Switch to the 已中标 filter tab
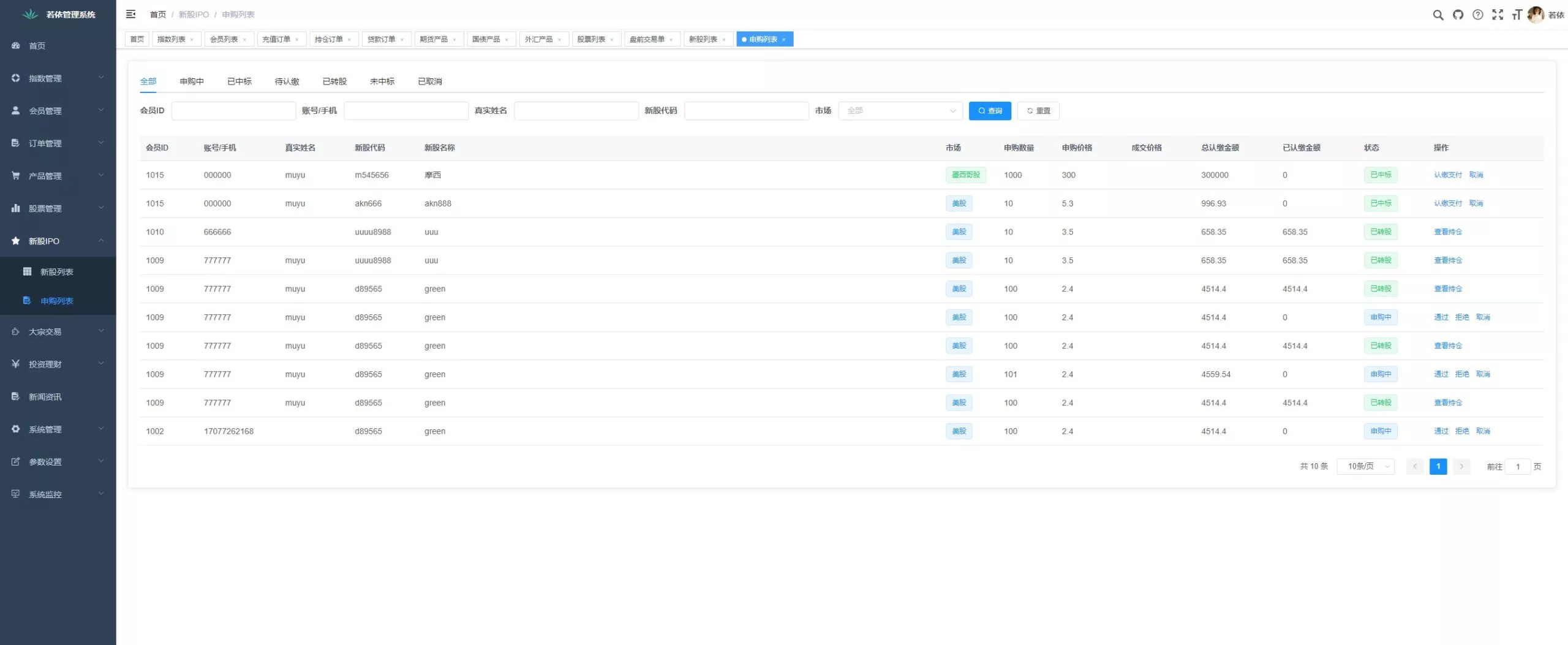Viewport: 1568px width, 645px height. coord(239,81)
